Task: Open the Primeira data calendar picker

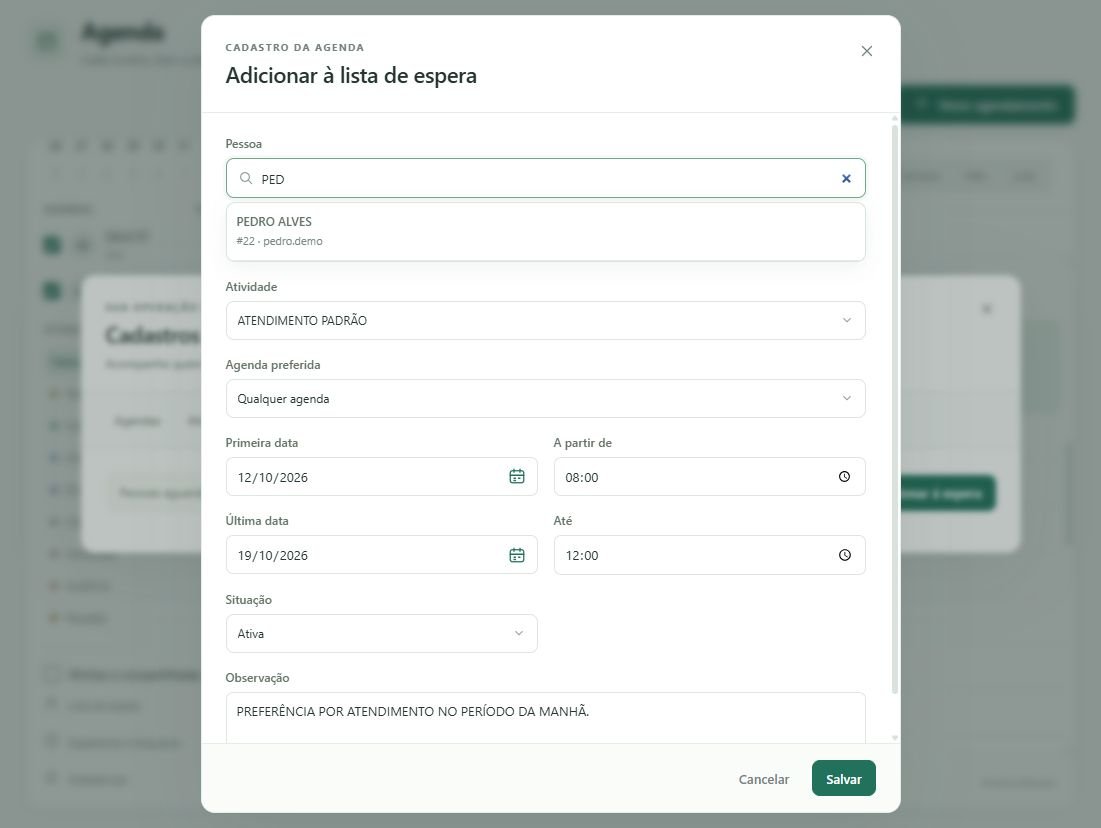Action: [x=517, y=477]
